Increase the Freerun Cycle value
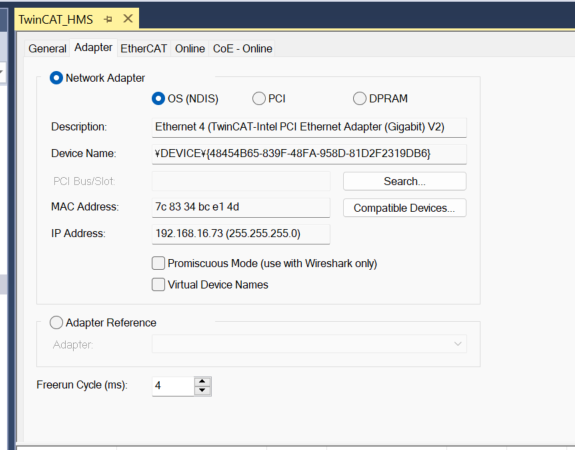 202,381
